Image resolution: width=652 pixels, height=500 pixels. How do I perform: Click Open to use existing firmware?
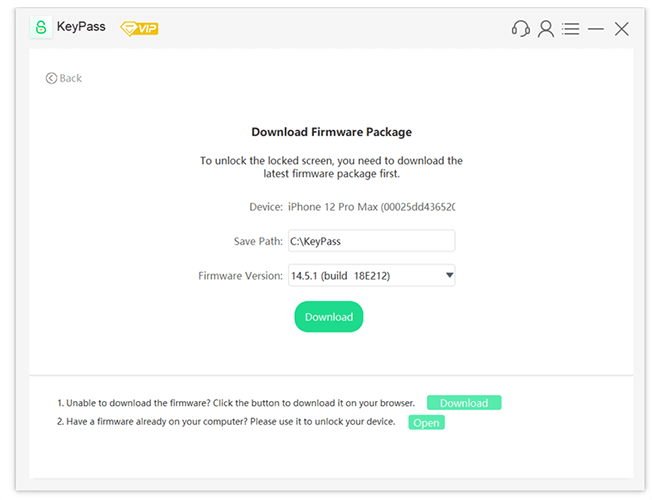coord(426,423)
